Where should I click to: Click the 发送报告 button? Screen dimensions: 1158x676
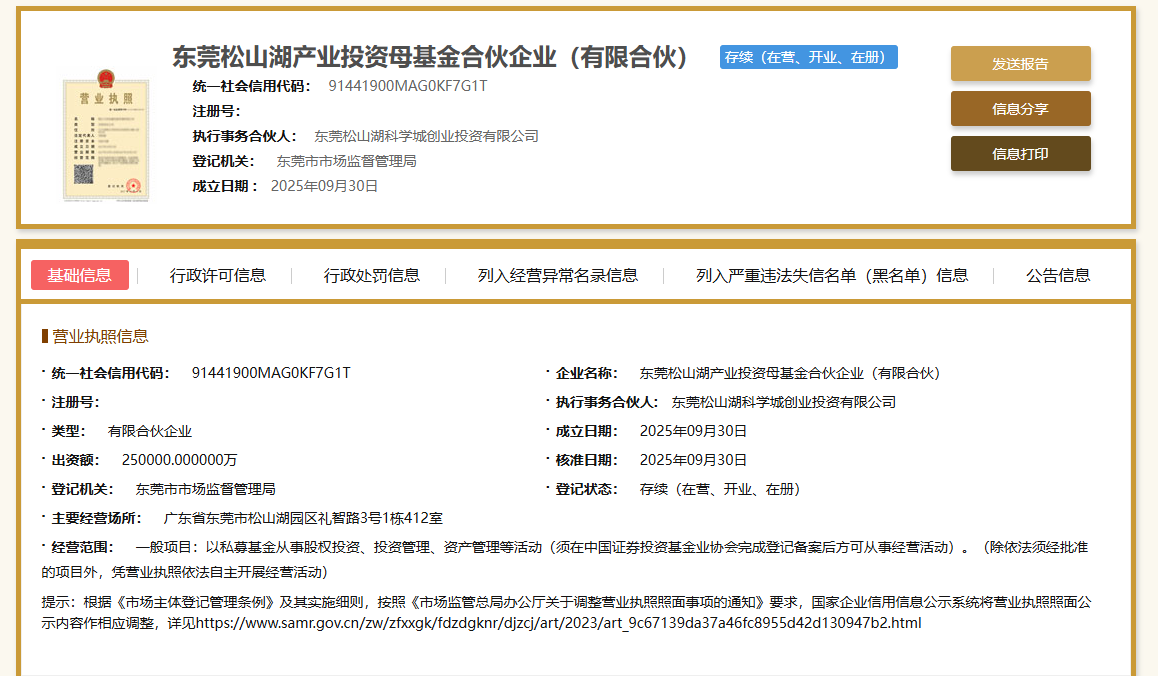1020,64
